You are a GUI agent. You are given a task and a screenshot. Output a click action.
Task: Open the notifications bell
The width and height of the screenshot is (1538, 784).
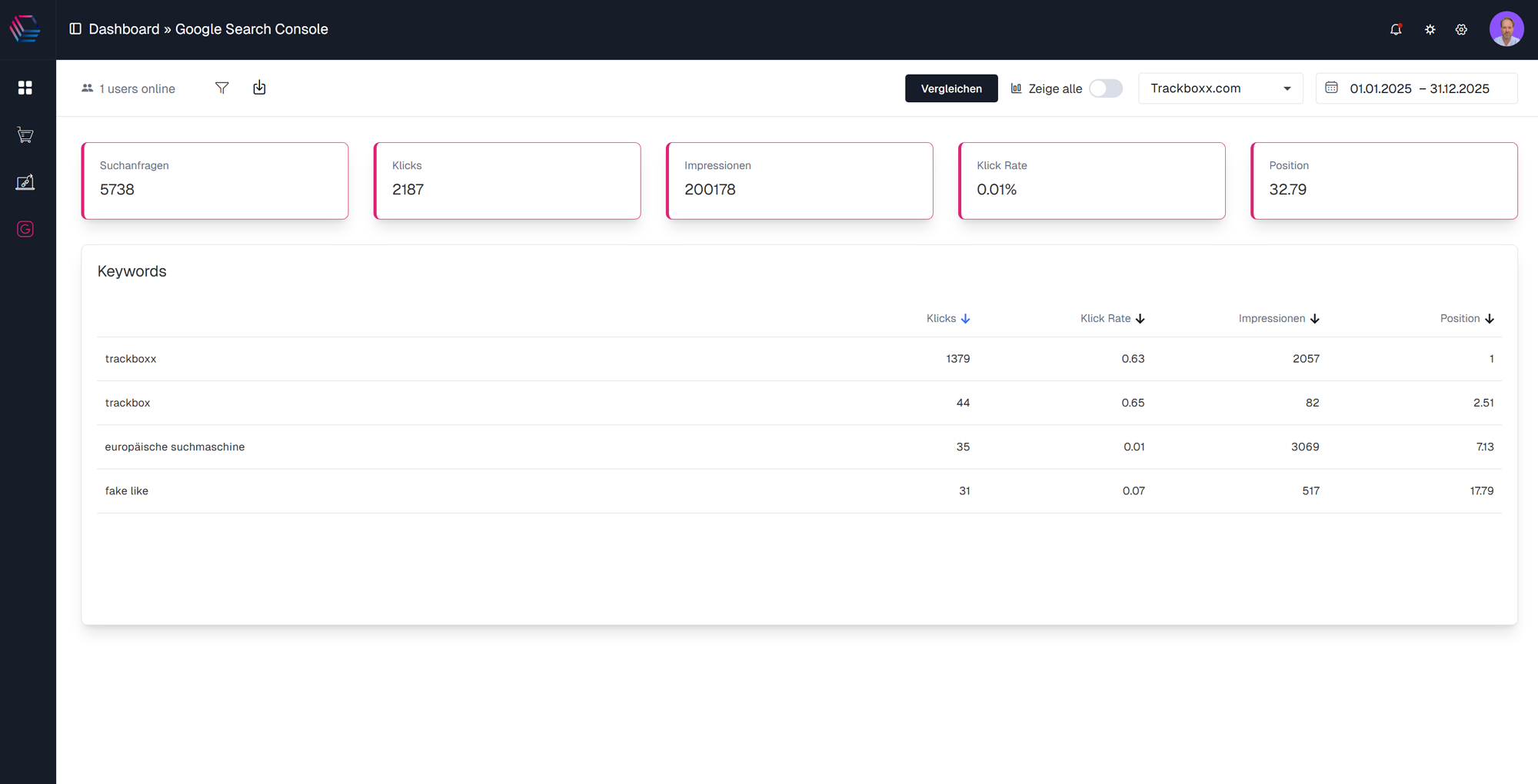(x=1395, y=29)
